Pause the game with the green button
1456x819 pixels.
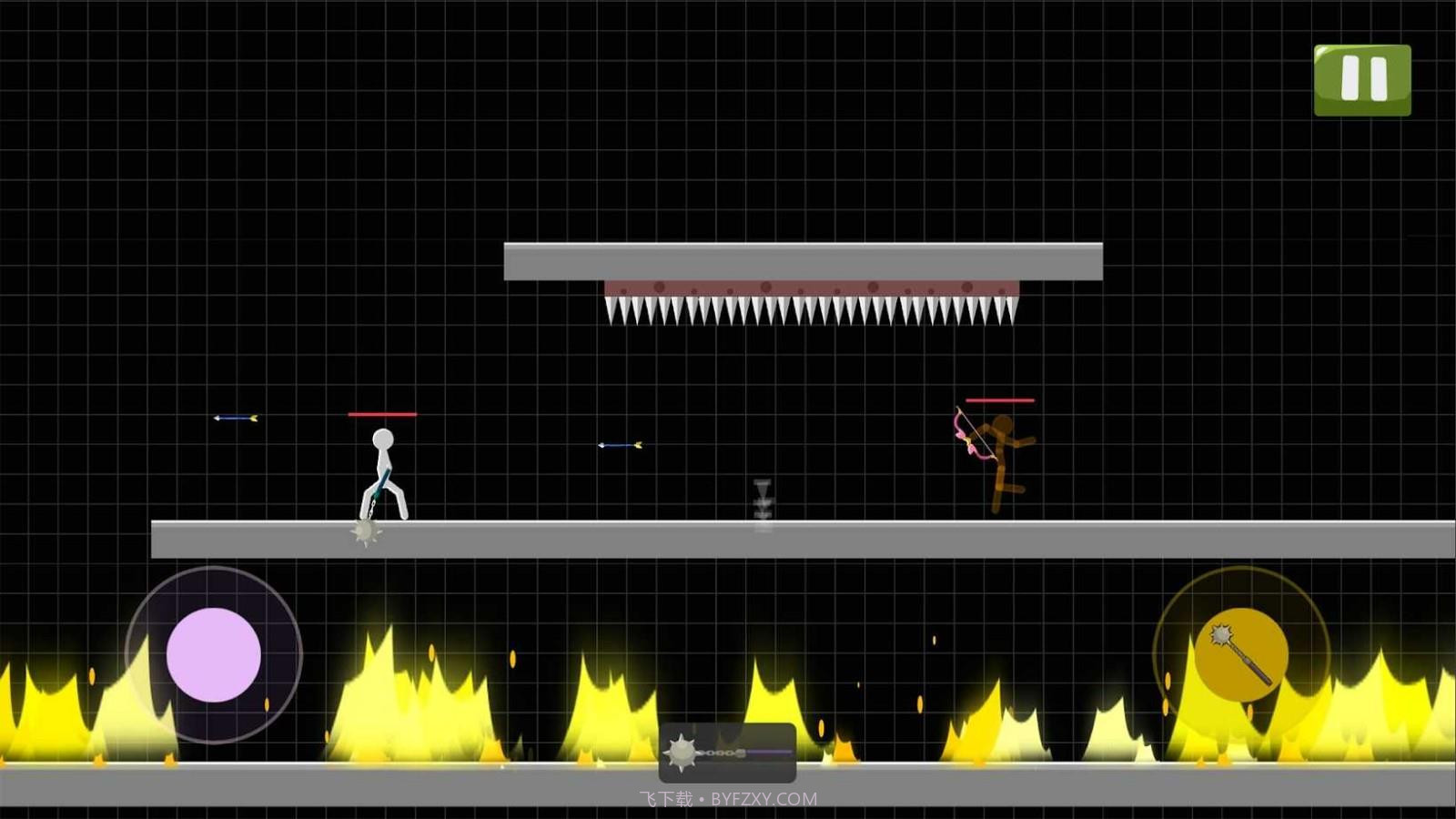1361,80
